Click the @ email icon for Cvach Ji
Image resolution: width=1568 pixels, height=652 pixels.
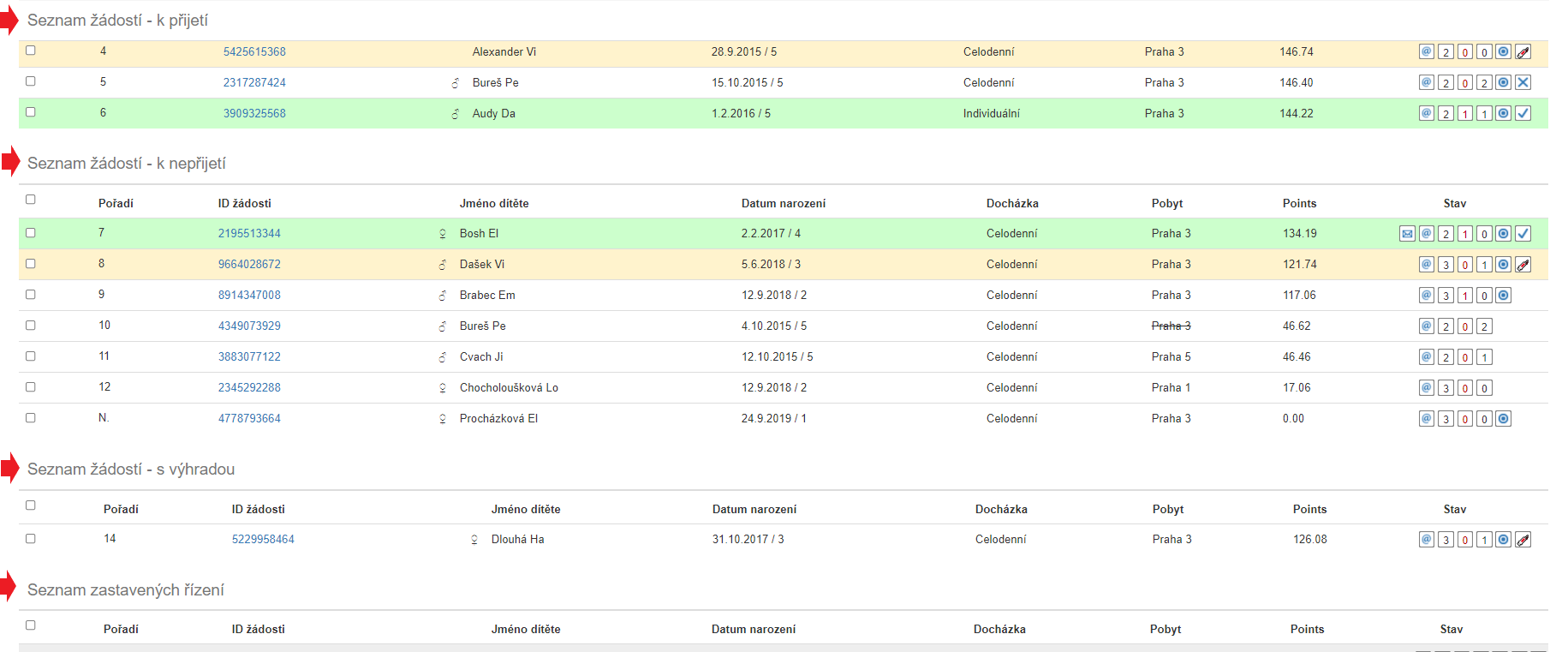click(1427, 356)
